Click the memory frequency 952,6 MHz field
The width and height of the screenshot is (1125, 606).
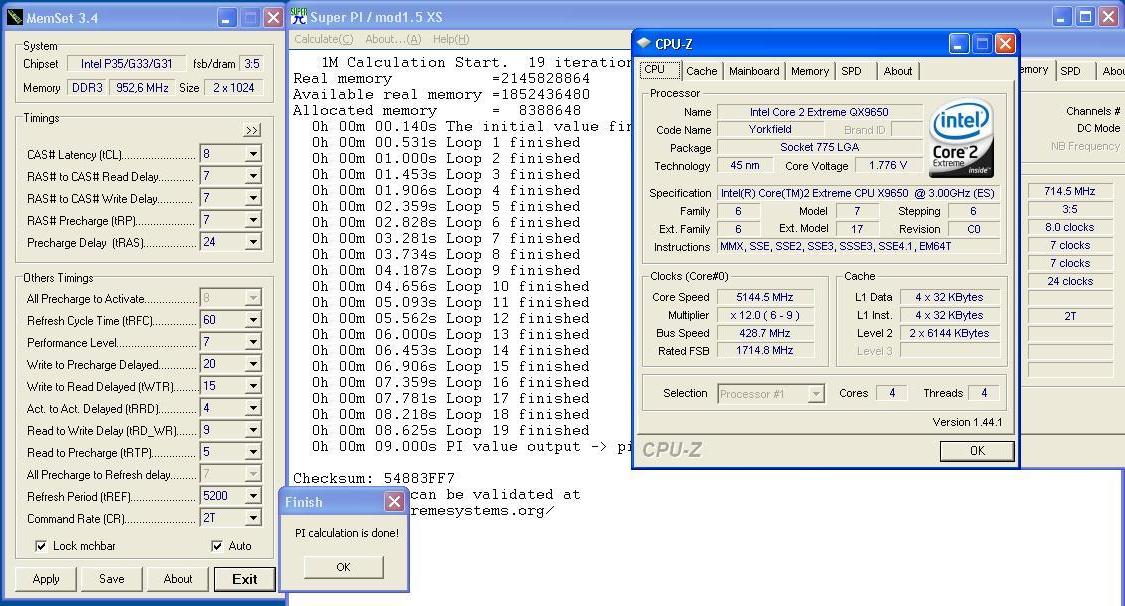tap(142, 87)
